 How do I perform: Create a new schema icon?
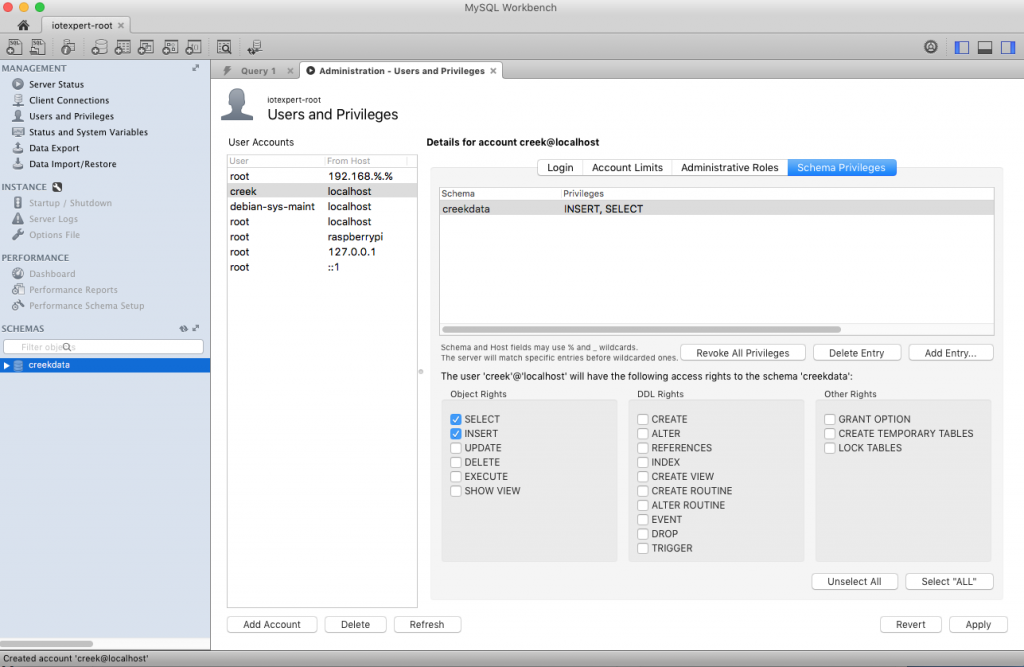99,47
